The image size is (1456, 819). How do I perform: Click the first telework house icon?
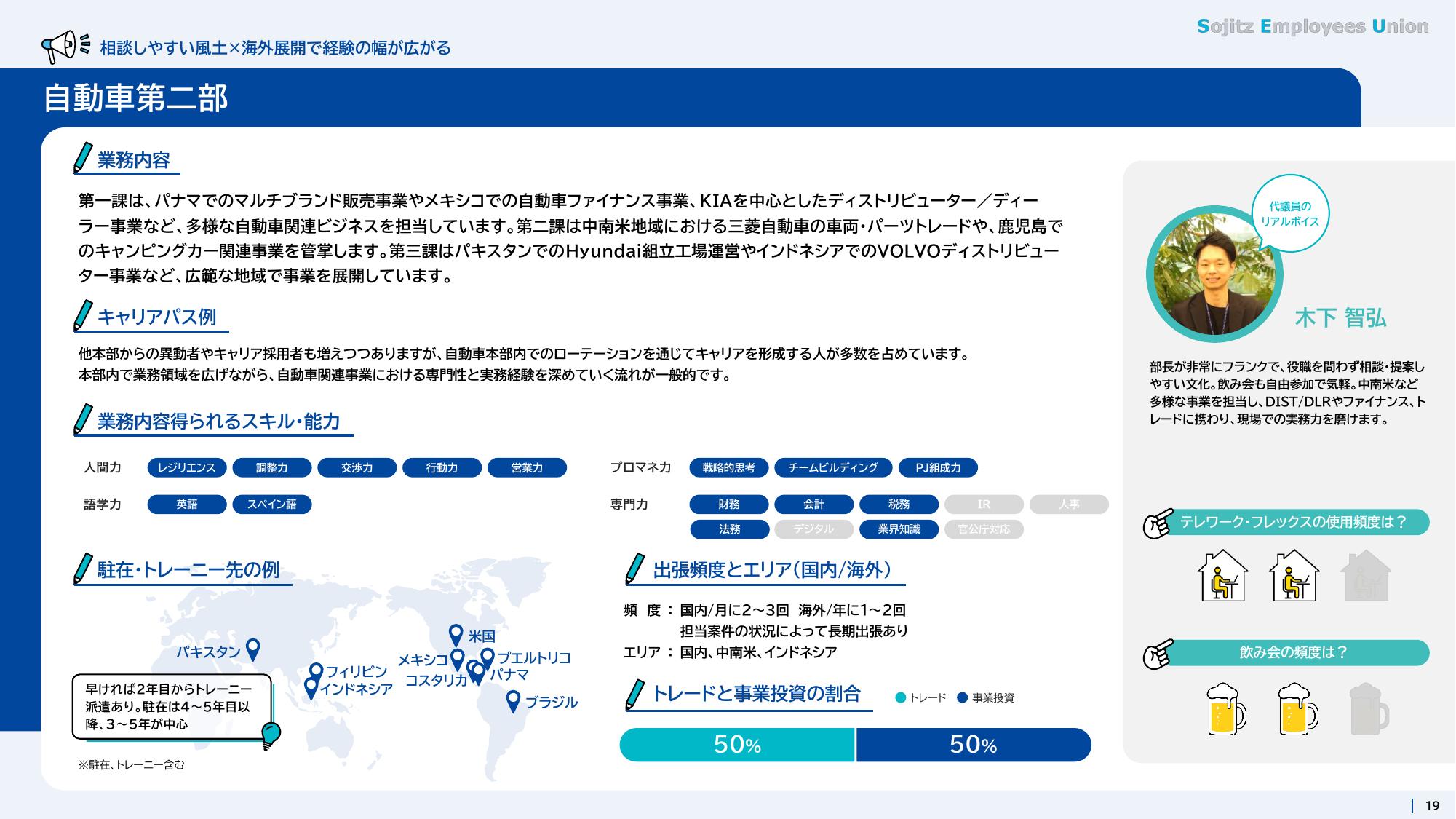(1222, 575)
